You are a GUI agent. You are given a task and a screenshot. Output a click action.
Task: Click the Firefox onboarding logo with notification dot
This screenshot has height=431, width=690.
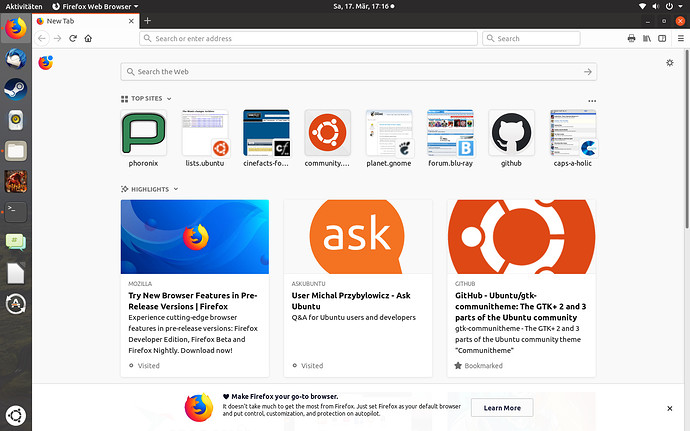coord(45,63)
